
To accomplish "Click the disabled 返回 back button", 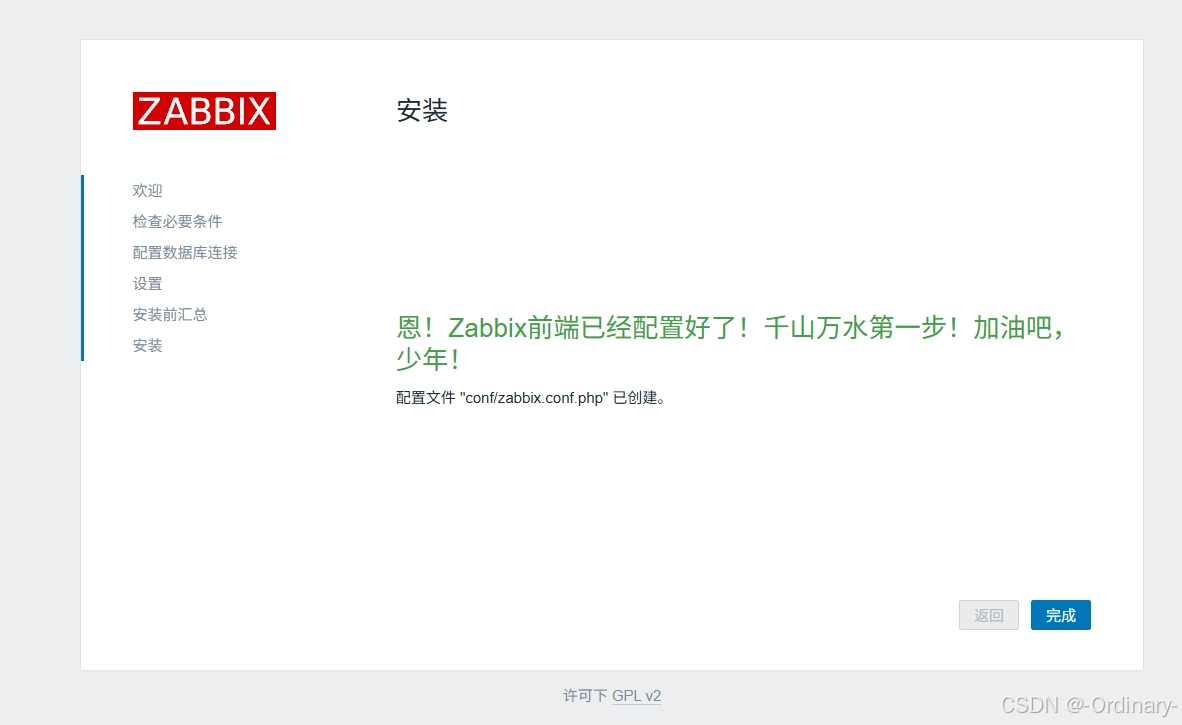I will pos(988,615).
